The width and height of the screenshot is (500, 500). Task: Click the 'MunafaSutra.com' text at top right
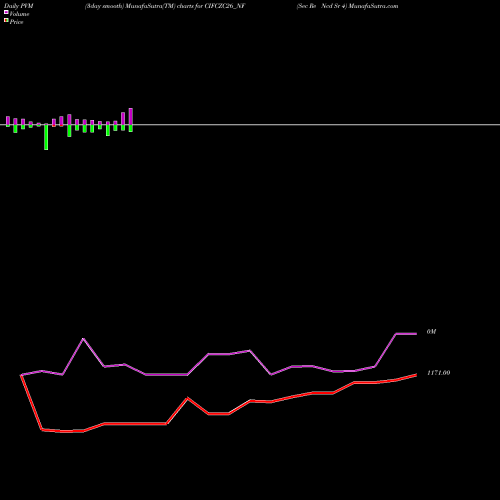click(x=373, y=6)
